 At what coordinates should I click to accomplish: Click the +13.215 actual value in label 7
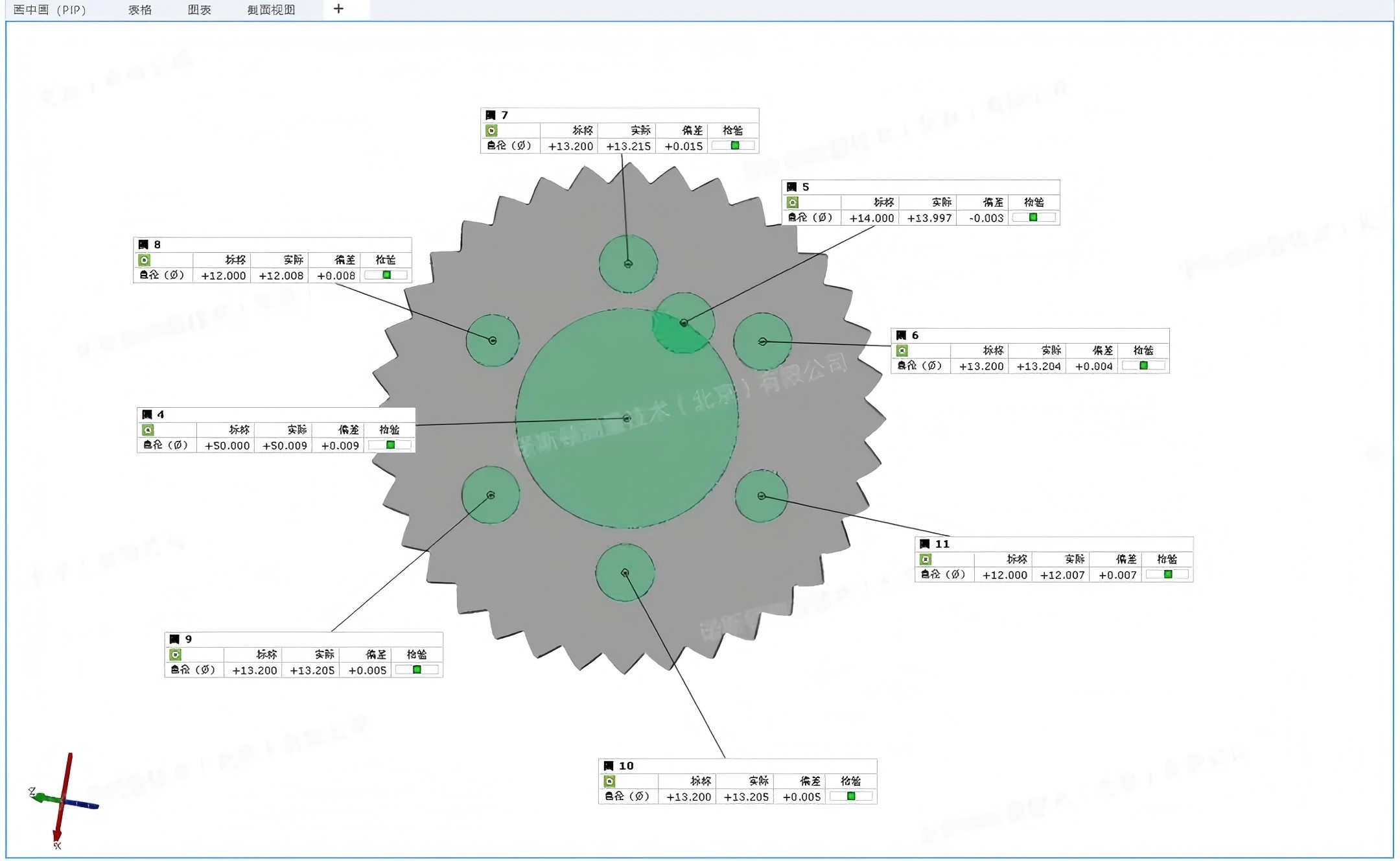pos(627,147)
